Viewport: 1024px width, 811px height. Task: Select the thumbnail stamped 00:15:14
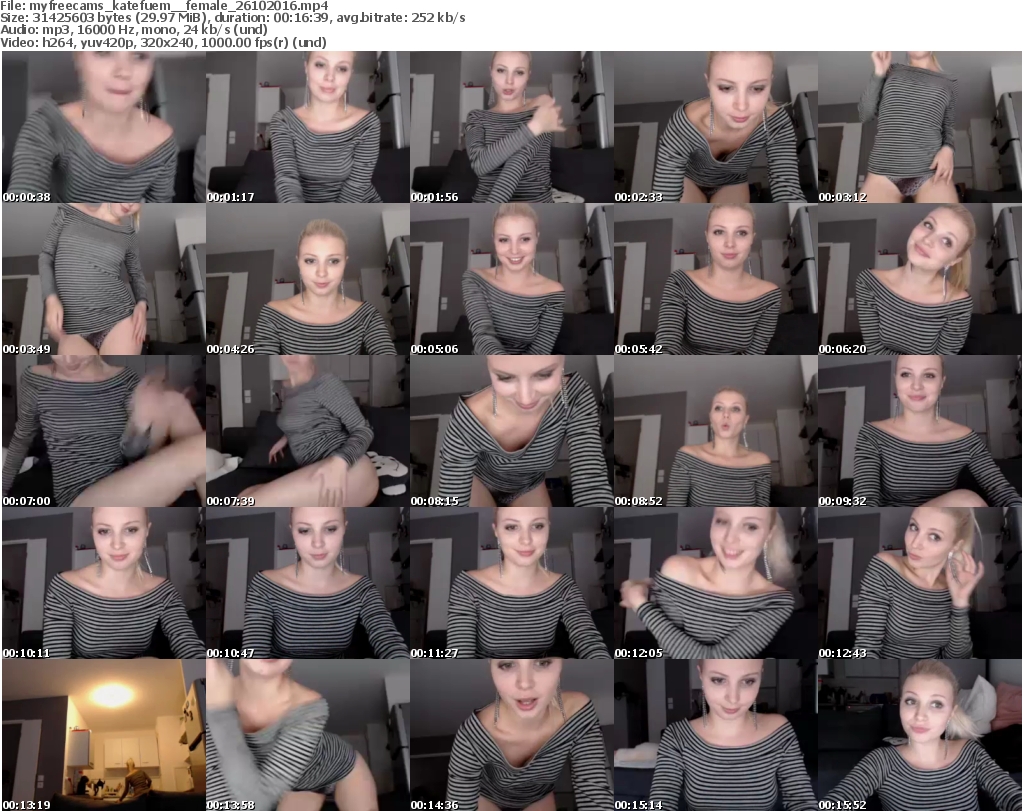[x=716, y=735]
